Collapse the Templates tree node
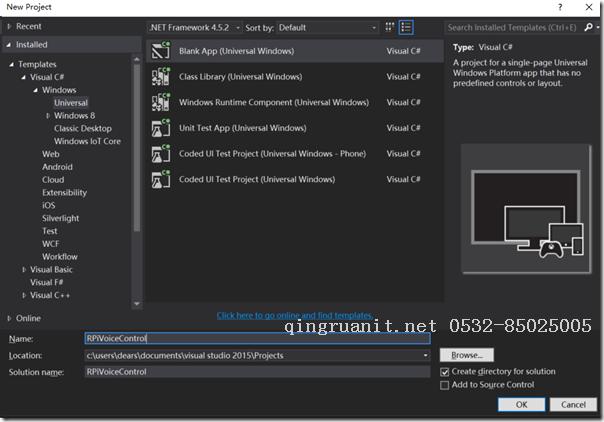Image resolution: width=604 pixels, height=422 pixels. [x=12, y=64]
